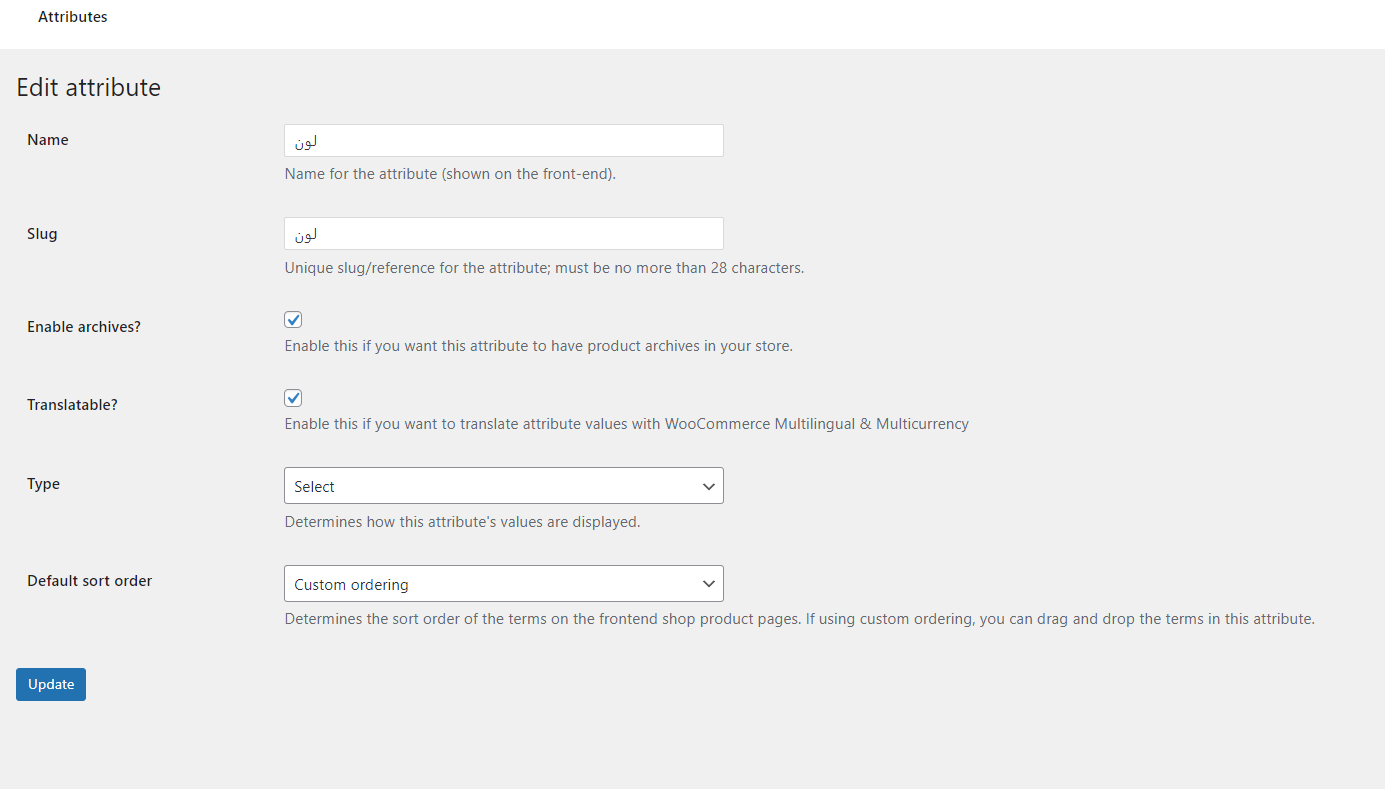Image resolution: width=1385 pixels, height=789 pixels.
Task: Click the Edit attribute heading
Action: tap(89, 88)
